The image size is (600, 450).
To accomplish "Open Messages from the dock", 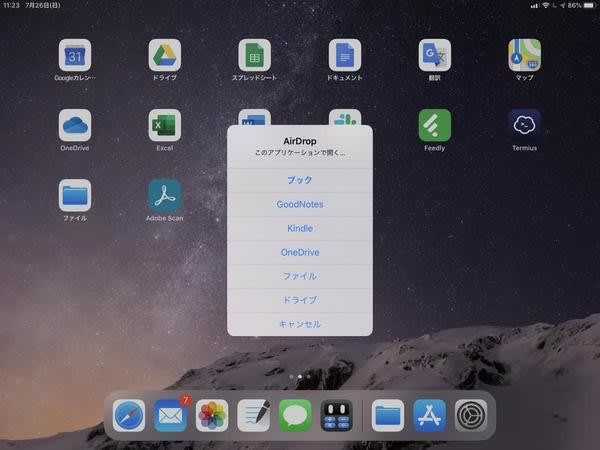I will coord(295,416).
